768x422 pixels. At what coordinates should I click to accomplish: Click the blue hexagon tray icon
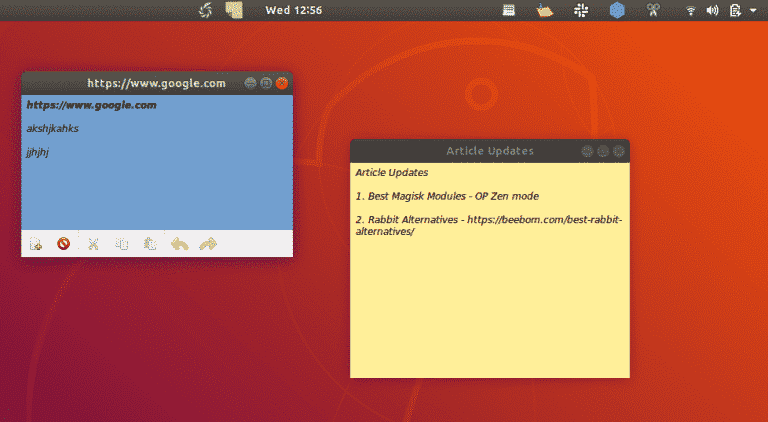[x=617, y=10]
